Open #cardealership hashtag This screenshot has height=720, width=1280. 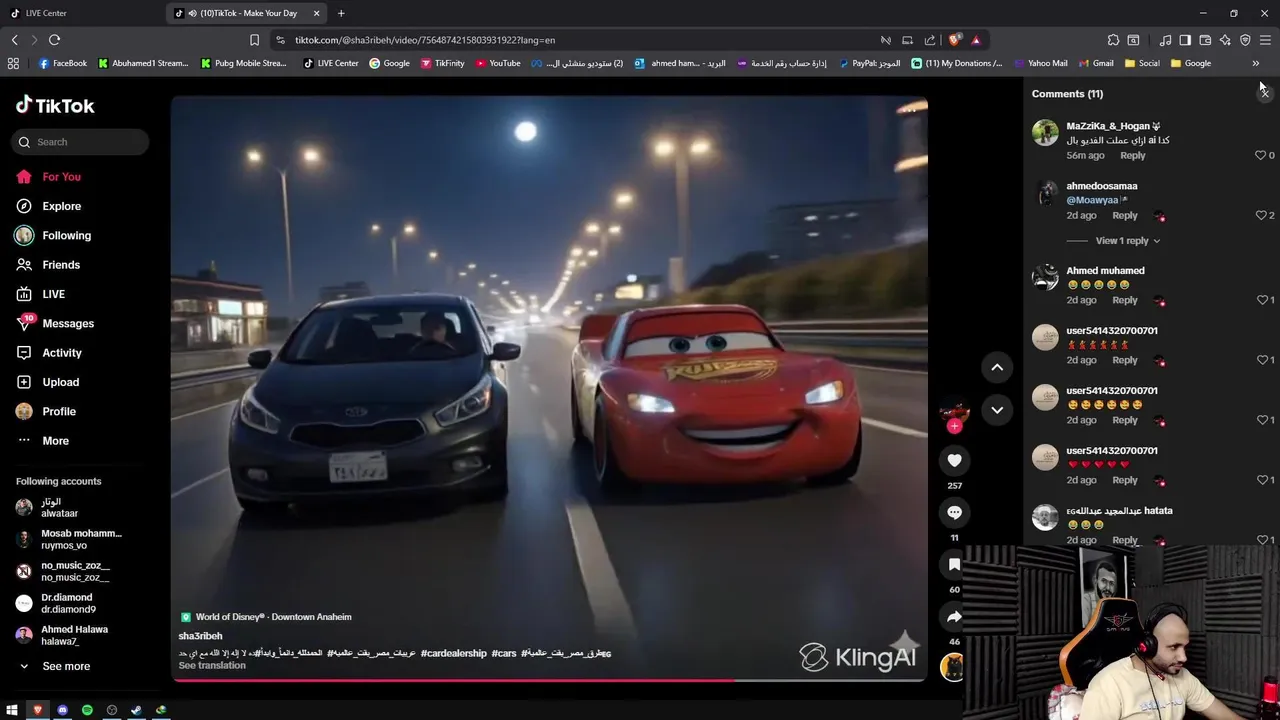click(454, 653)
